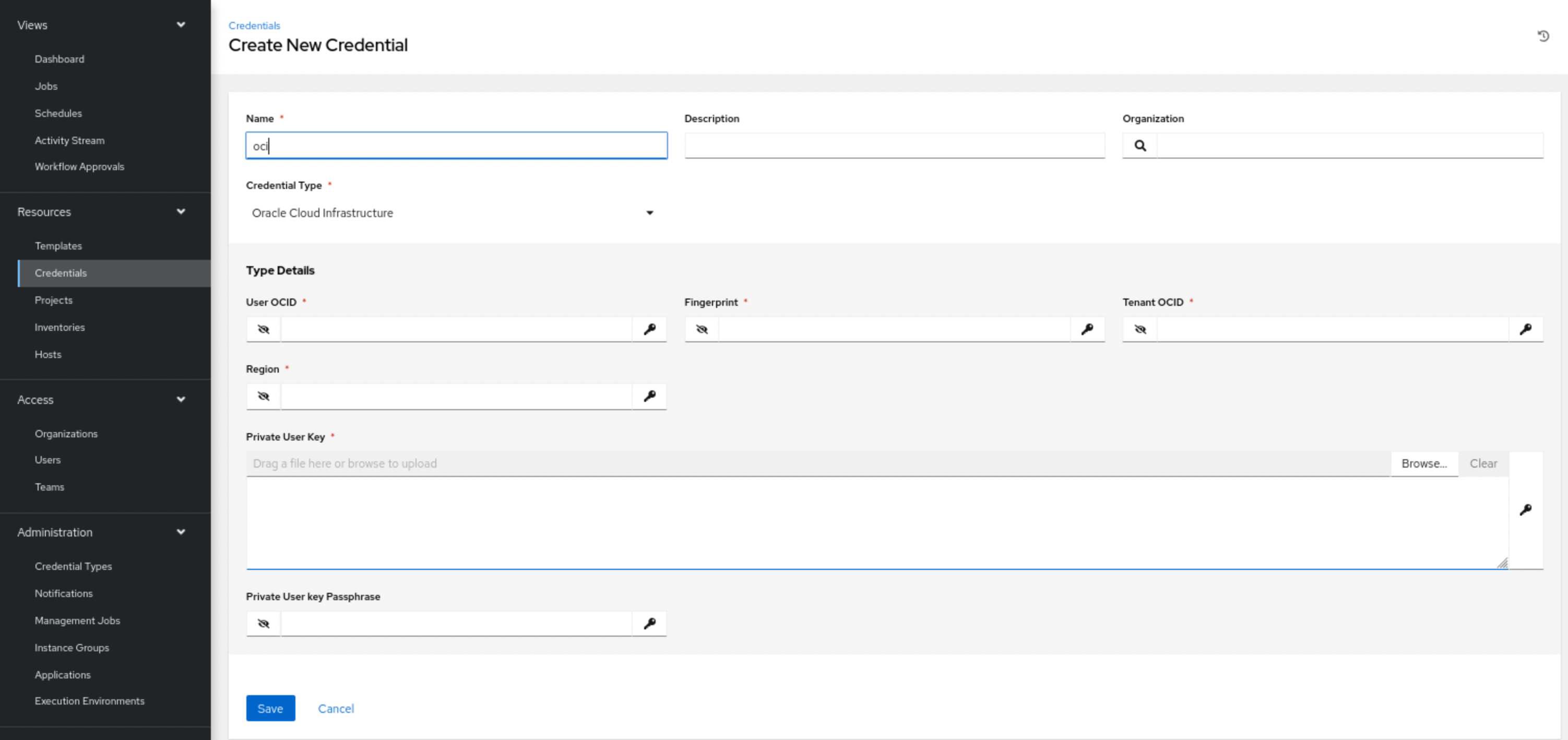Open Templates from Resources menu
Image resolution: width=1568 pixels, height=740 pixels.
pos(57,245)
